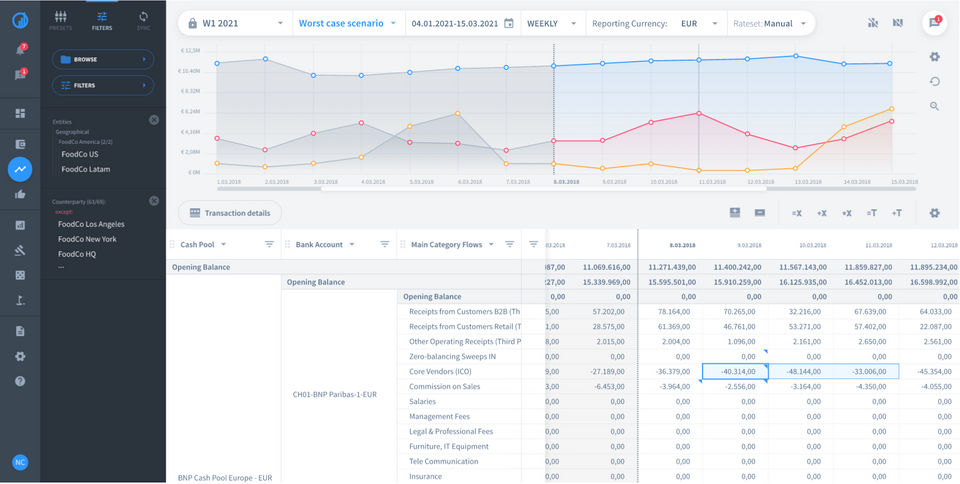This screenshot has width=960, height=484.
Task: Open the WEEKLY period dropdown
Action: [552, 23]
